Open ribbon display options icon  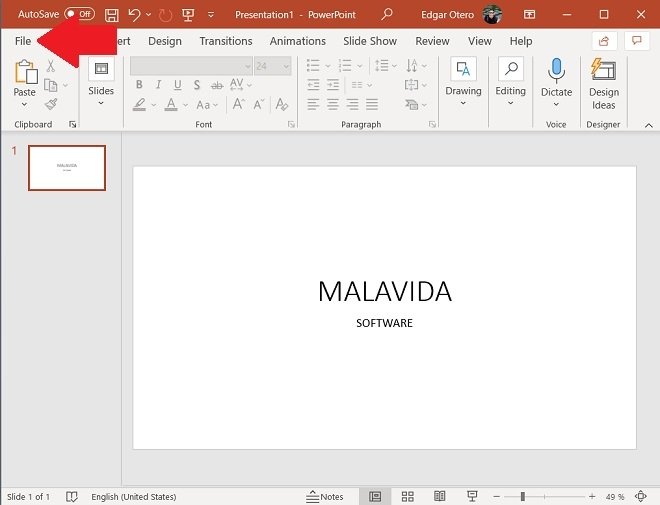530,15
